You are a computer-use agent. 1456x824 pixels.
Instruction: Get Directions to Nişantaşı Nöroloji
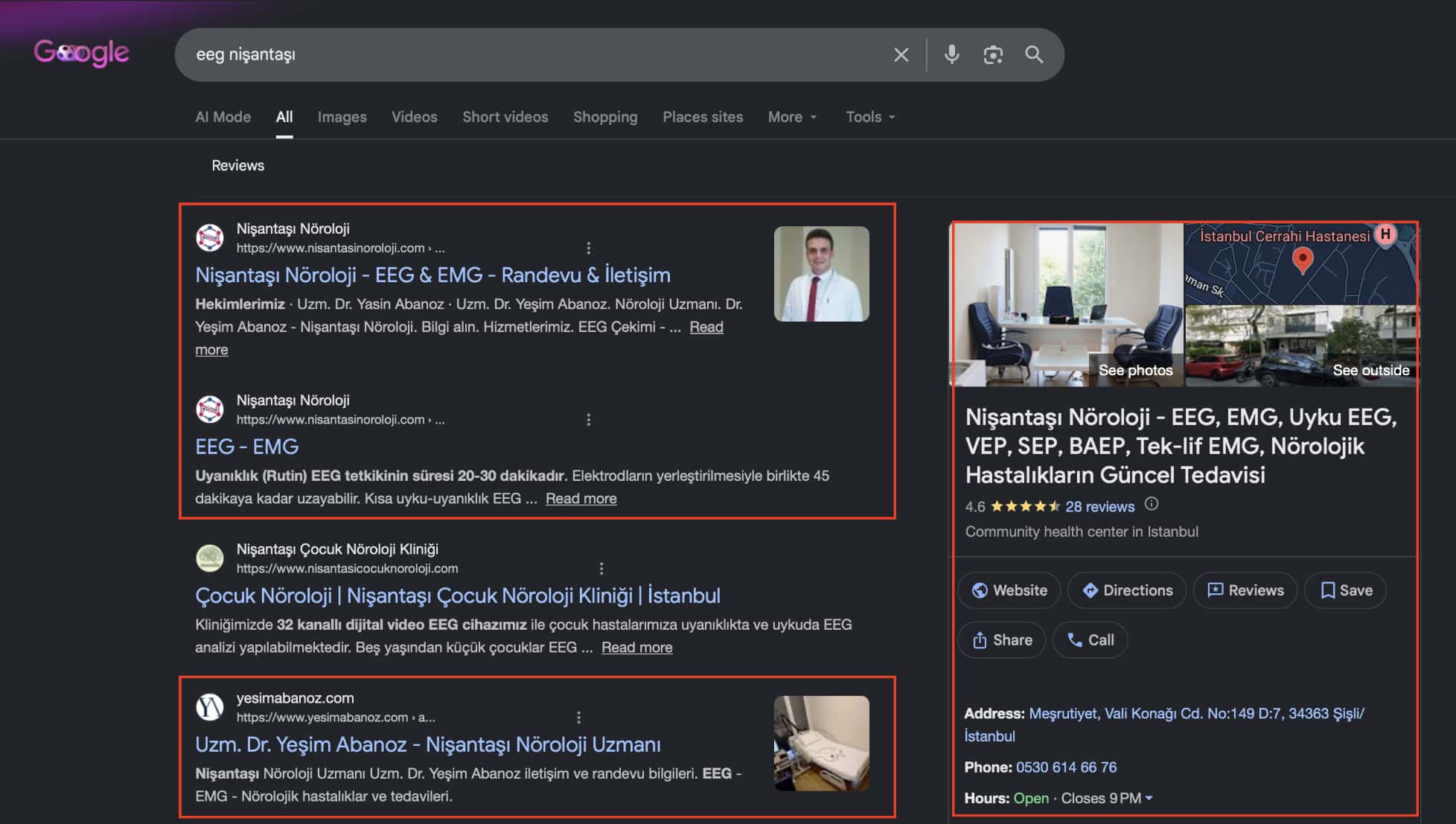(x=1127, y=590)
